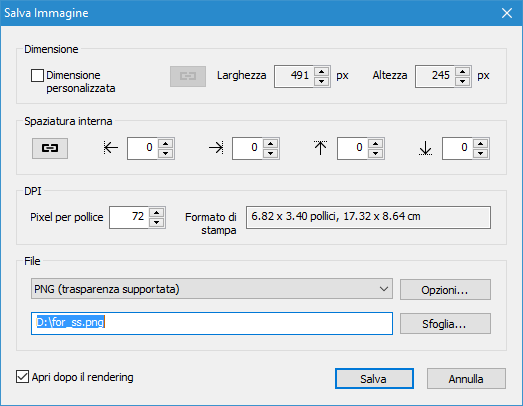The width and height of the screenshot is (523, 406).
Task: Click the Salva button
Action: click(x=374, y=379)
